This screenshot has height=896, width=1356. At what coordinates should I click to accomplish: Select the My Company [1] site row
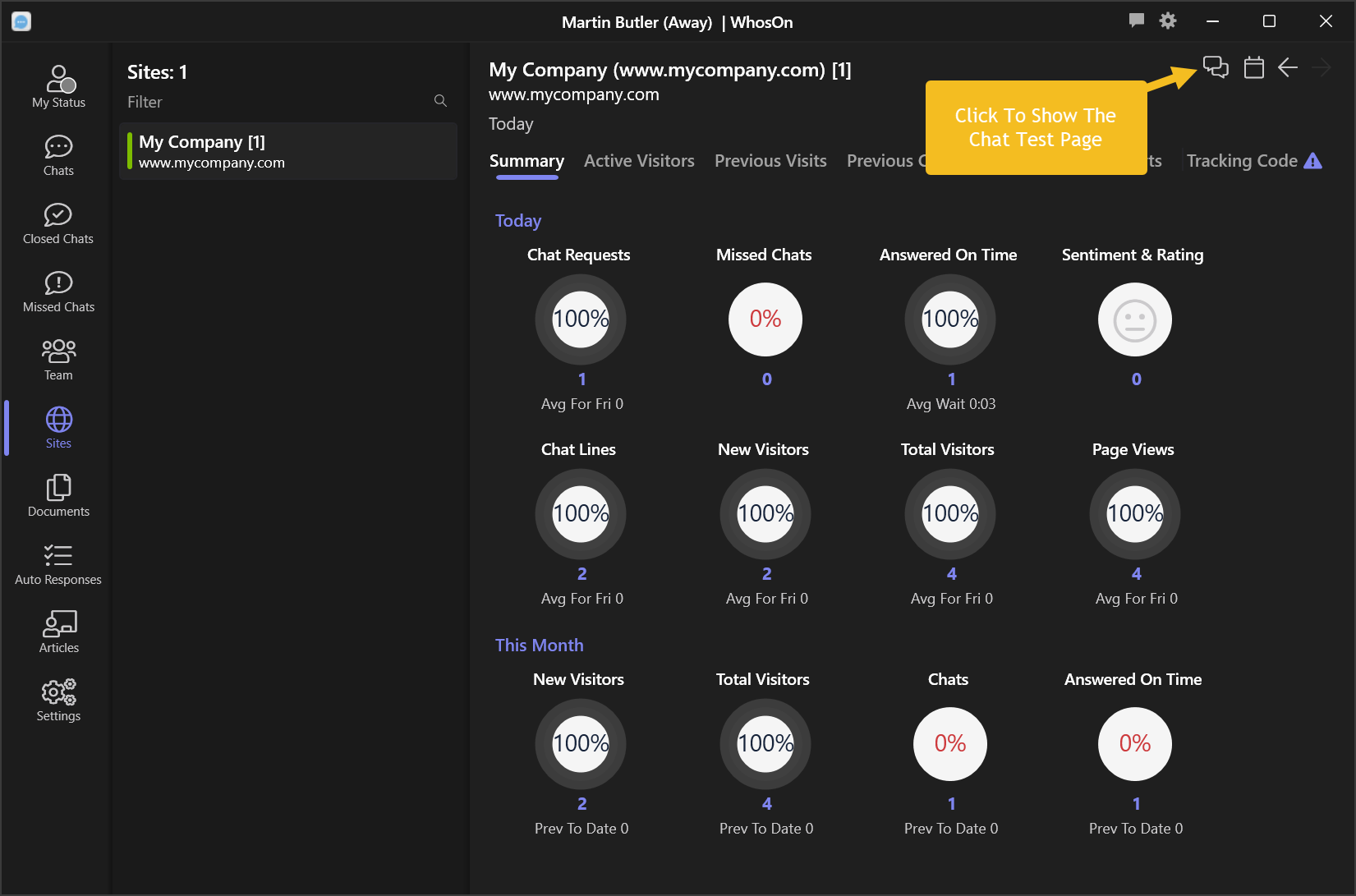pos(288,151)
